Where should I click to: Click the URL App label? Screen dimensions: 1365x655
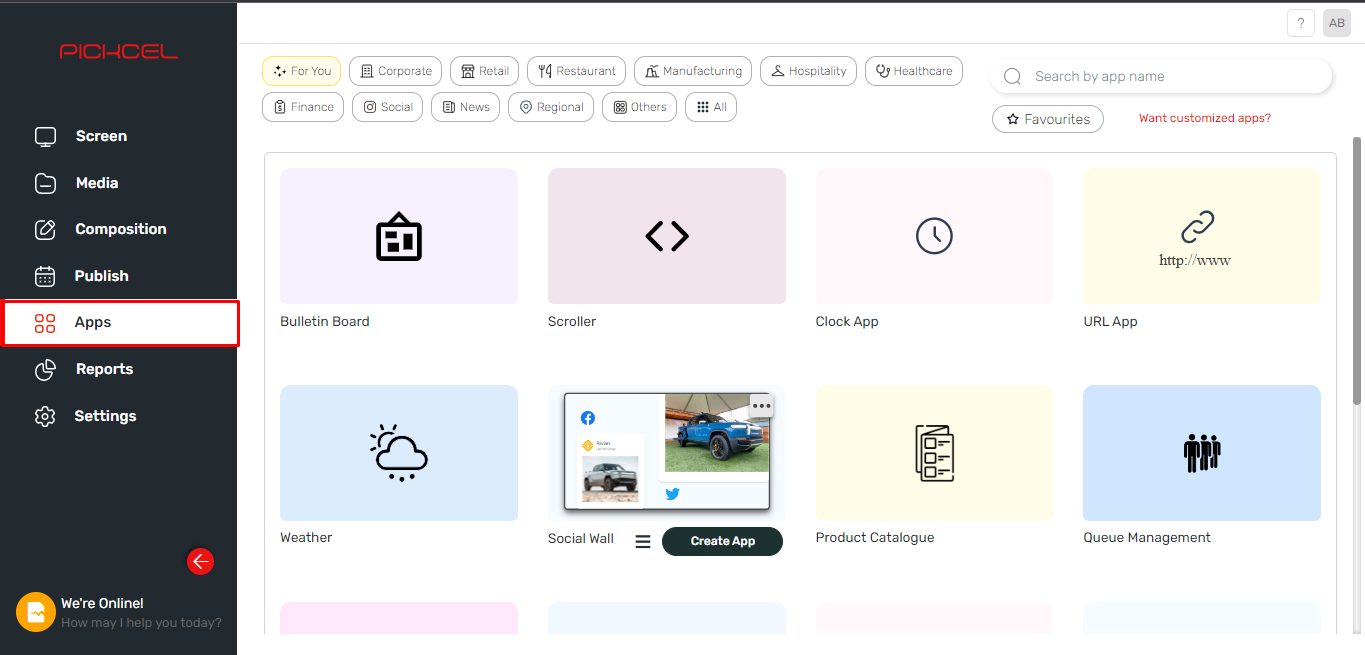pyautogui.click(x=1110, y=322)
